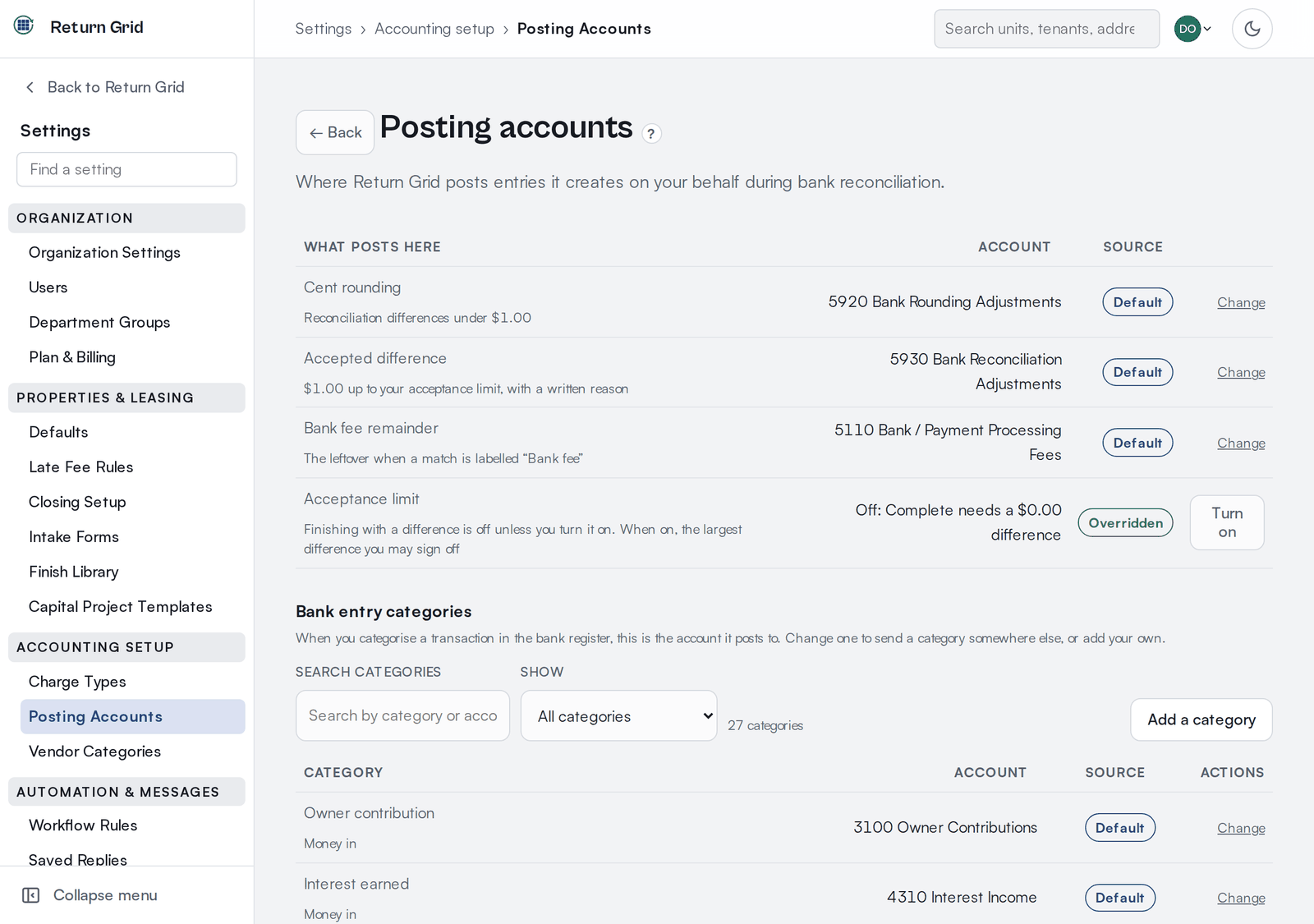
Task: Click Add a category button
Action: pyautogui.click(x=1201, y=719)
